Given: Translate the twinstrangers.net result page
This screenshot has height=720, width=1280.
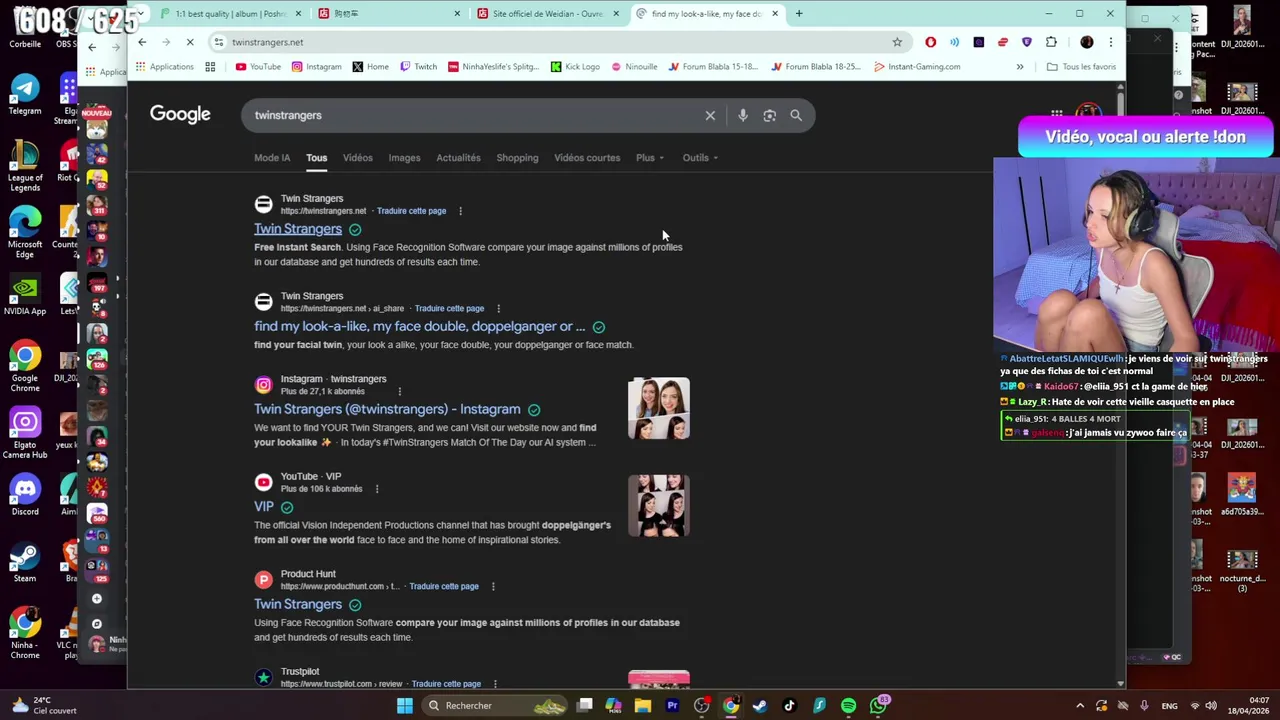Looking at the screenshot, I should point(411,211).
